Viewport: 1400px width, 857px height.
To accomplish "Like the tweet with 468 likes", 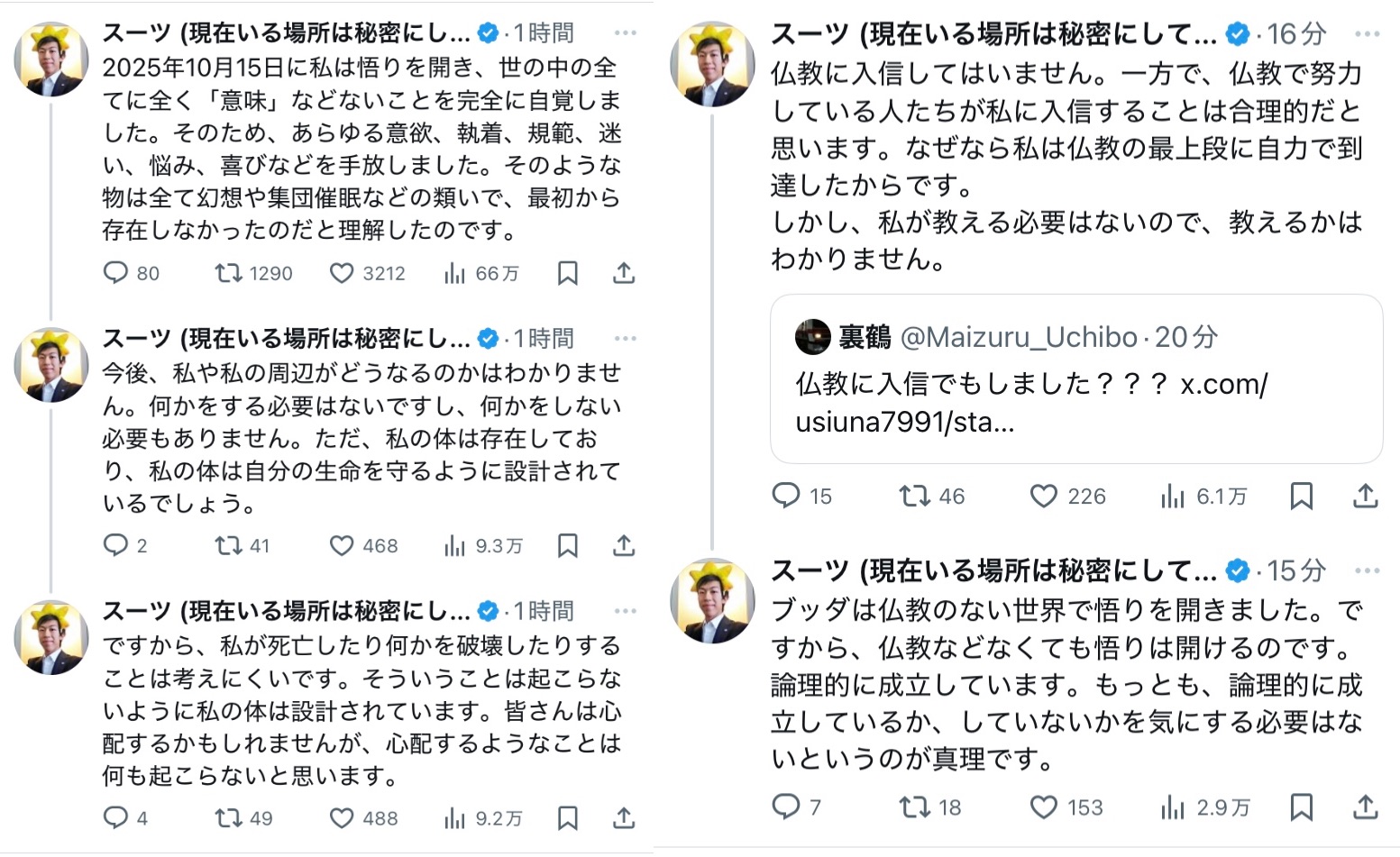I will pyautogui.click(x=342, y=545).
